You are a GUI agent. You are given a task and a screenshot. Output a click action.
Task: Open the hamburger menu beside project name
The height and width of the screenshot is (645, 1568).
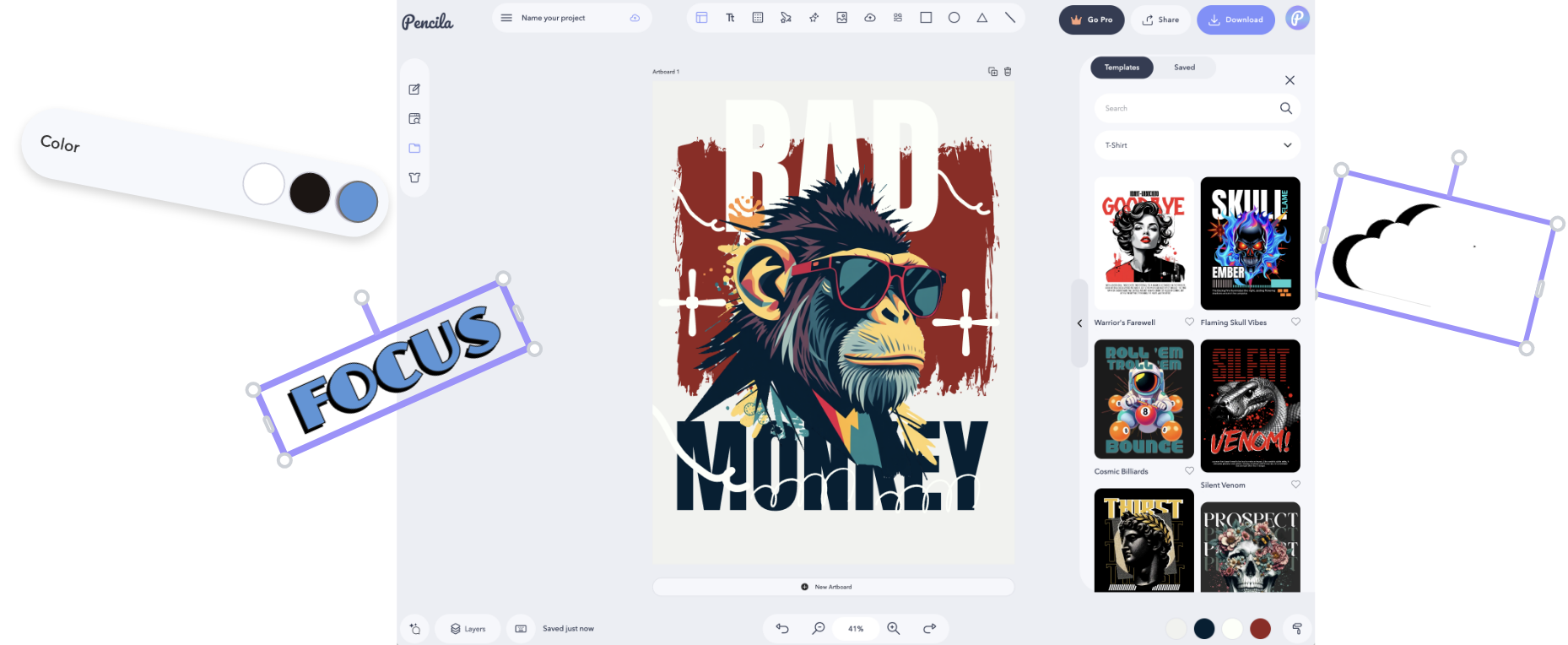506,18
